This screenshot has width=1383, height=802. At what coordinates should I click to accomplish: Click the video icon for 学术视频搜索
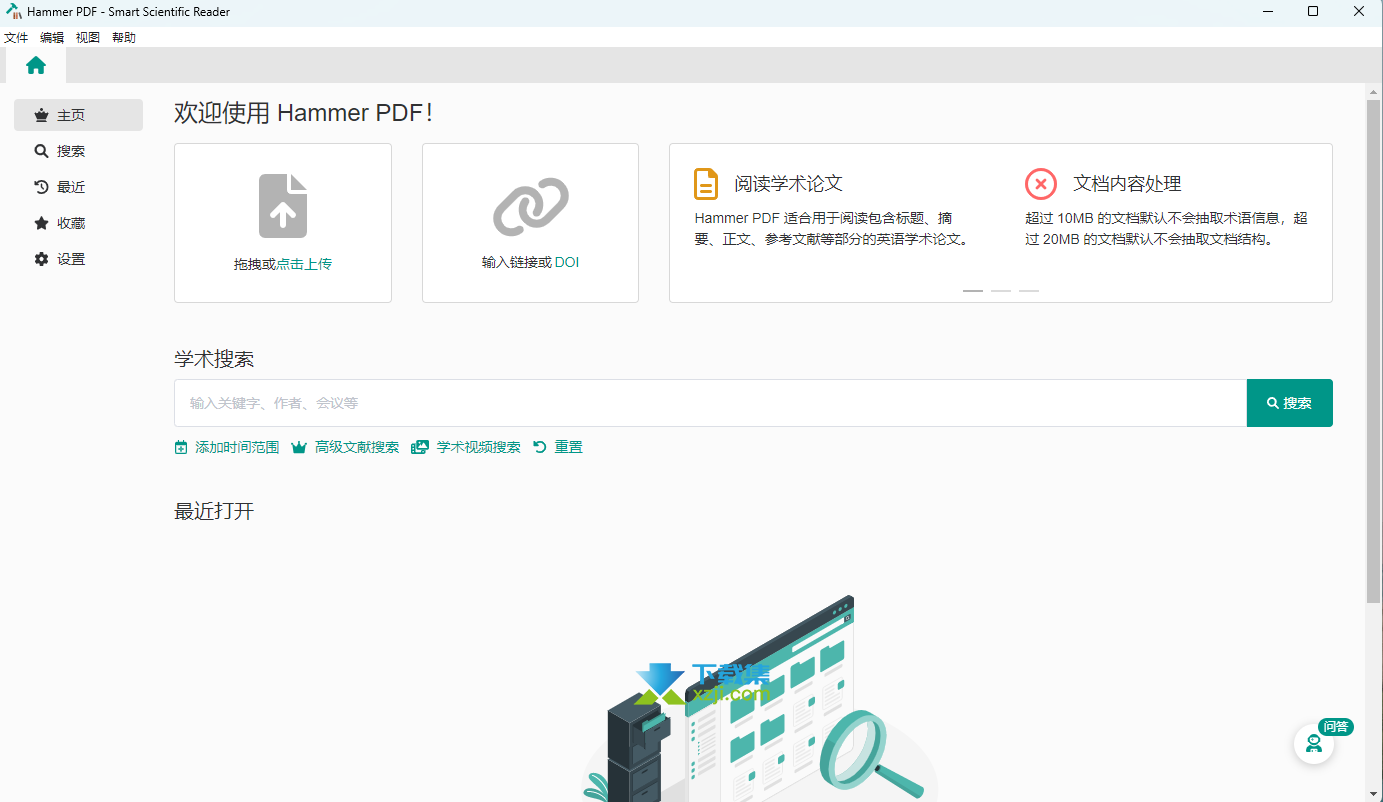coord(420,447)
